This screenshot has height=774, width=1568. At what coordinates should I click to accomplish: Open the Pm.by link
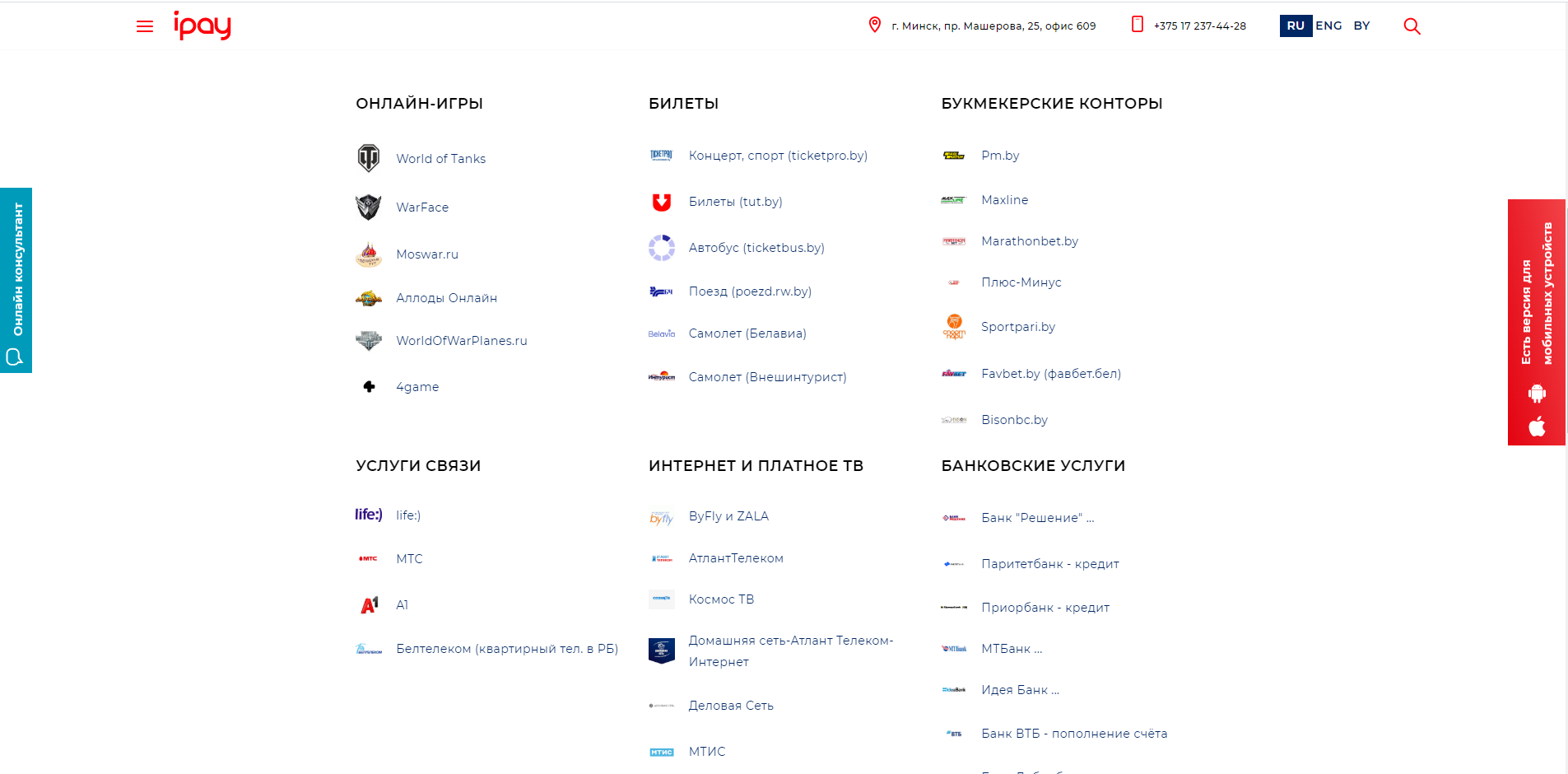coord(1000,156)
